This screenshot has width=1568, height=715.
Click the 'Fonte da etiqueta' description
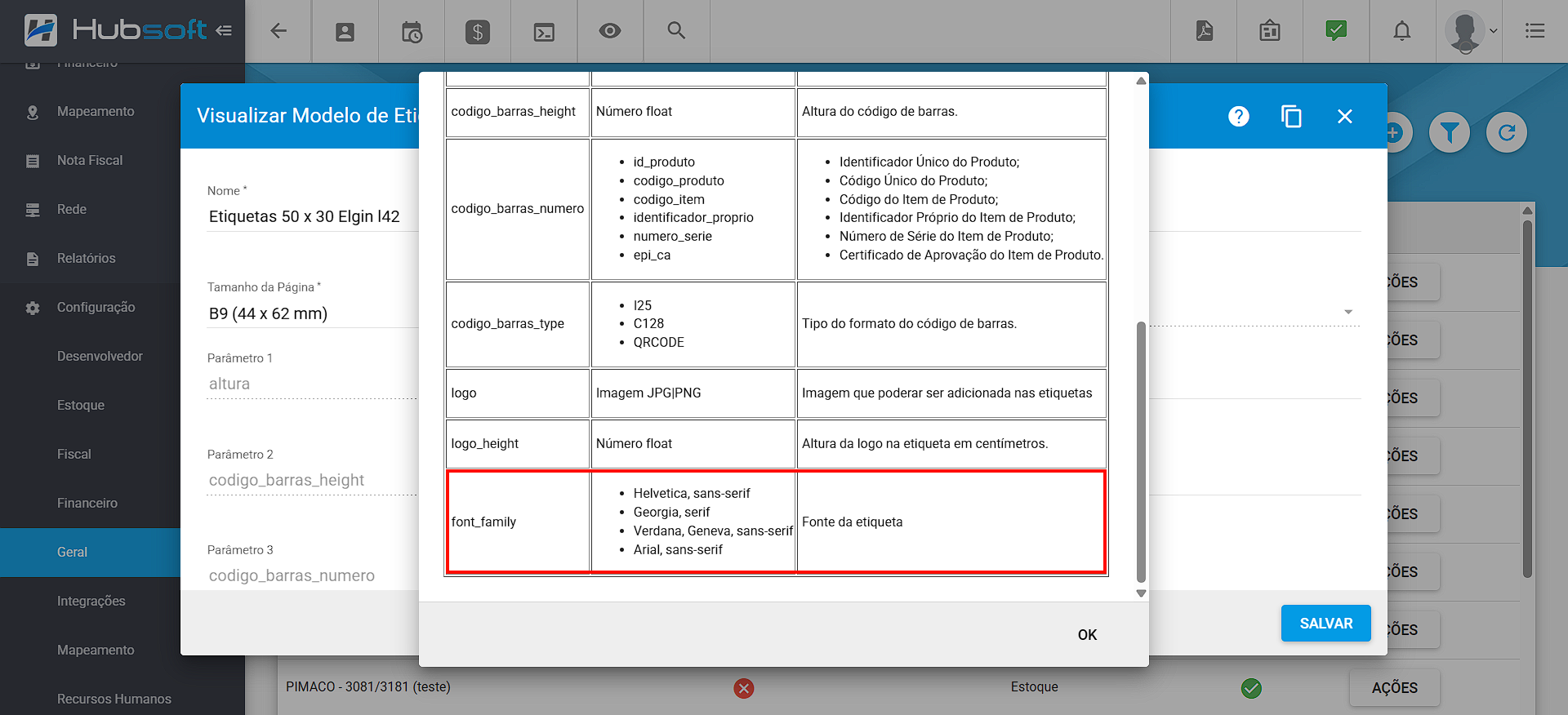pos(853,522)
